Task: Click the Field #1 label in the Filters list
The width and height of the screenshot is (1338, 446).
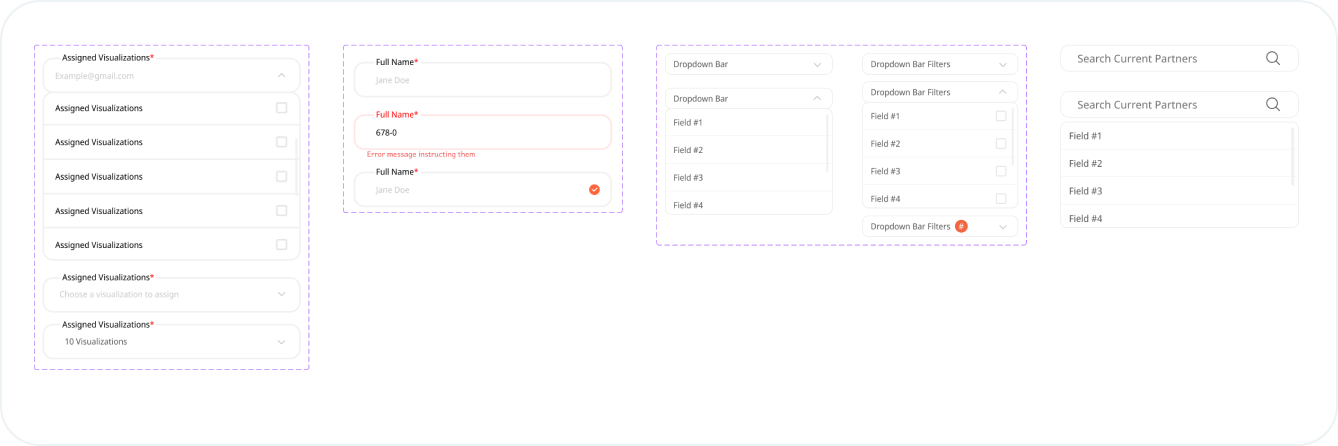Action: [886, 116]
